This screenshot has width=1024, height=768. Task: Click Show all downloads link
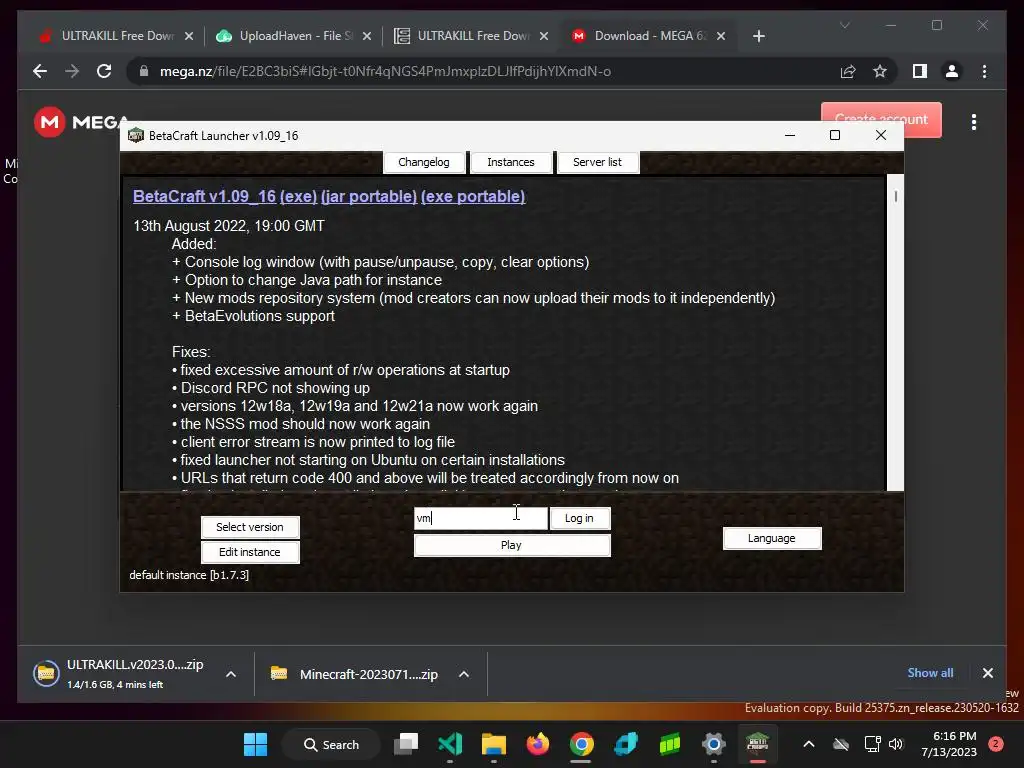930,673
